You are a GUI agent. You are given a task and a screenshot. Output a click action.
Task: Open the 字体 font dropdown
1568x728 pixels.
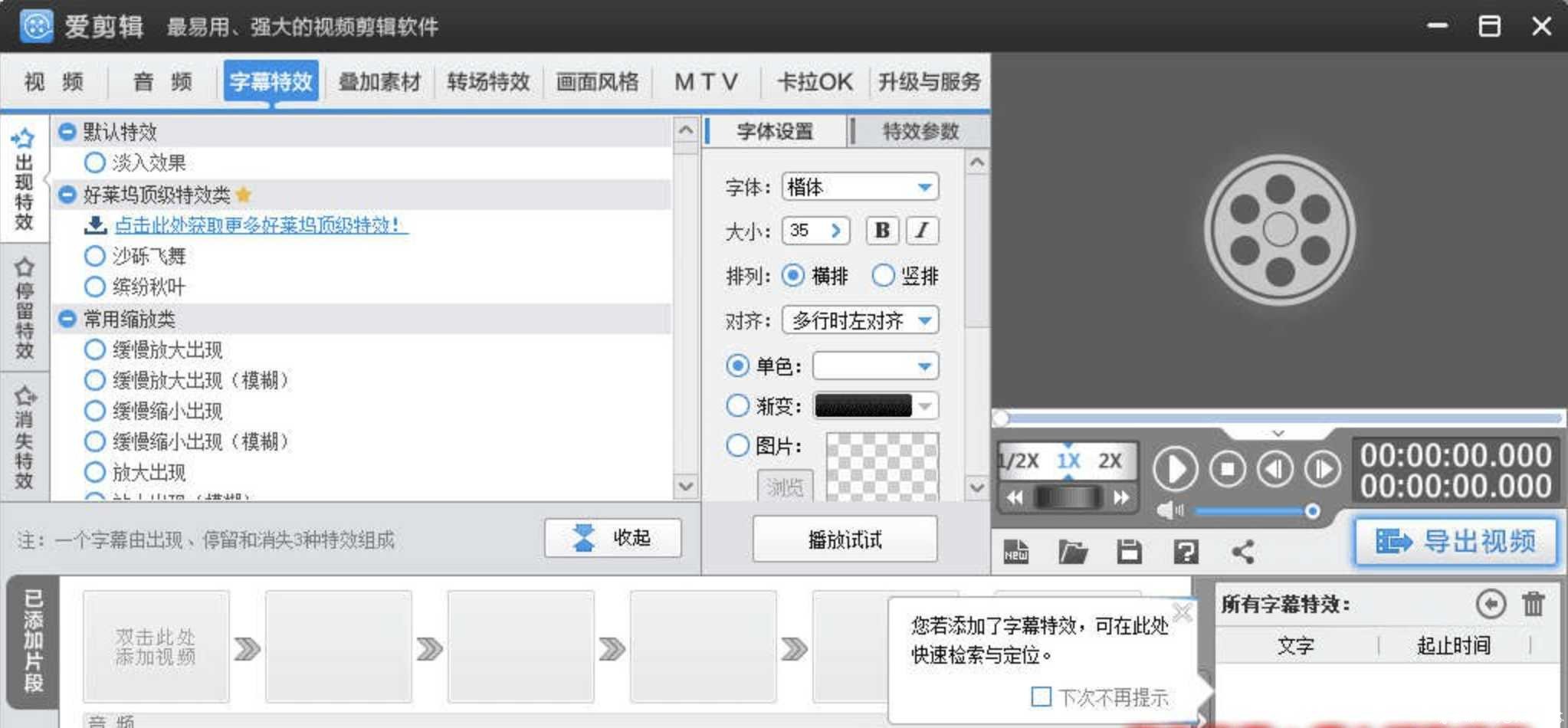point(860,187)
